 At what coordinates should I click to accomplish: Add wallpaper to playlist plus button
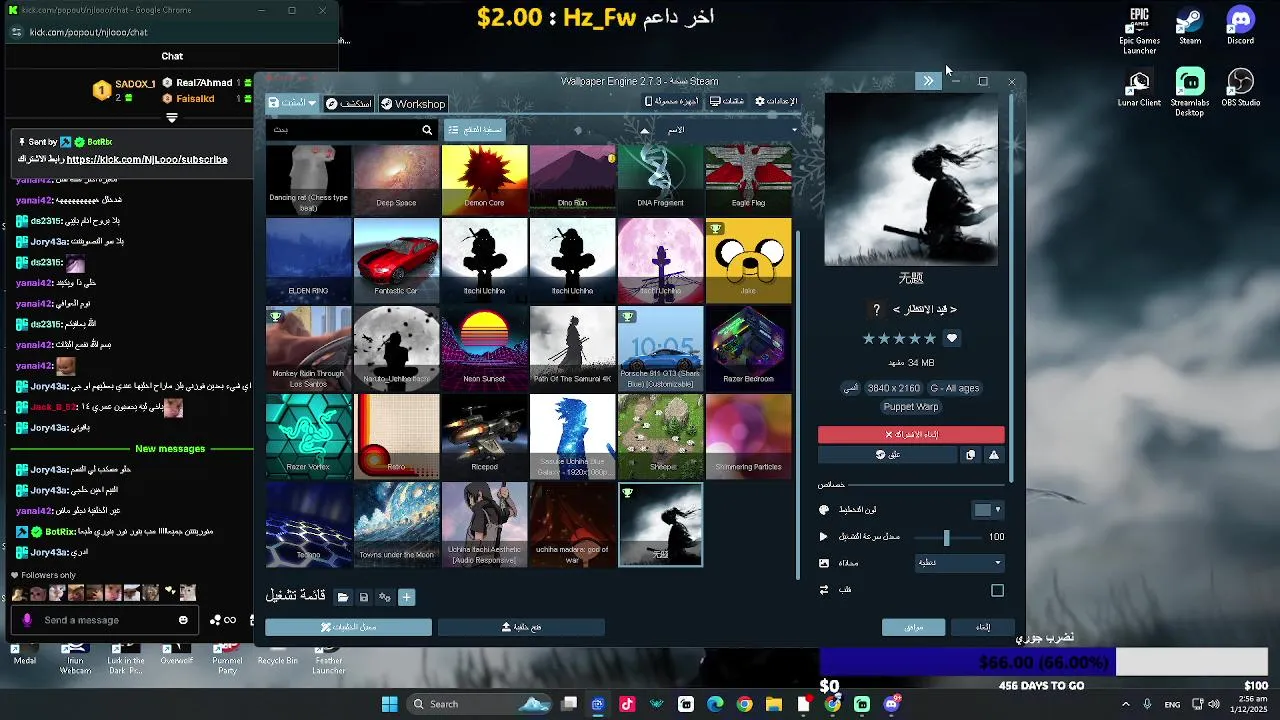406,597
